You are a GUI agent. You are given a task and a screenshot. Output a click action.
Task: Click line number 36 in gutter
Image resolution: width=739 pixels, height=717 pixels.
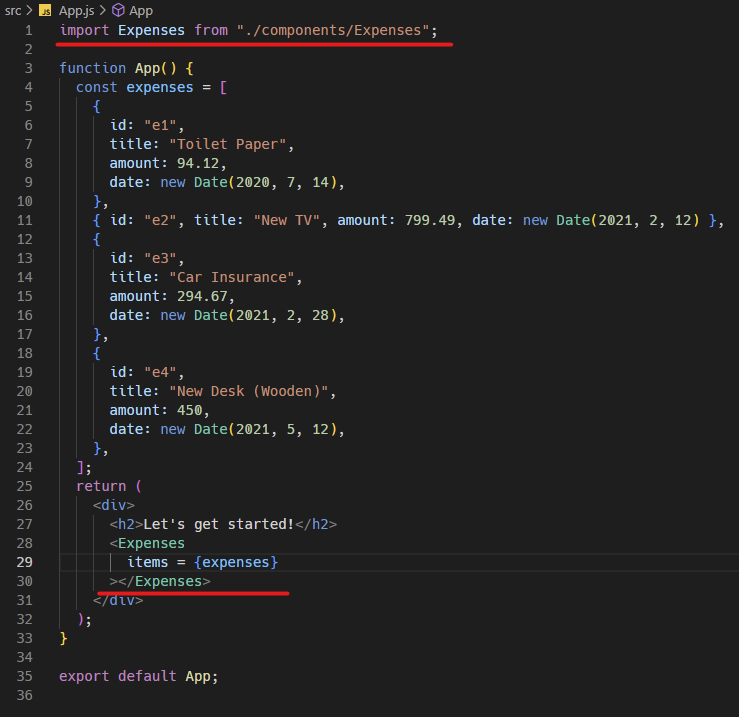(x=25, y=695)
